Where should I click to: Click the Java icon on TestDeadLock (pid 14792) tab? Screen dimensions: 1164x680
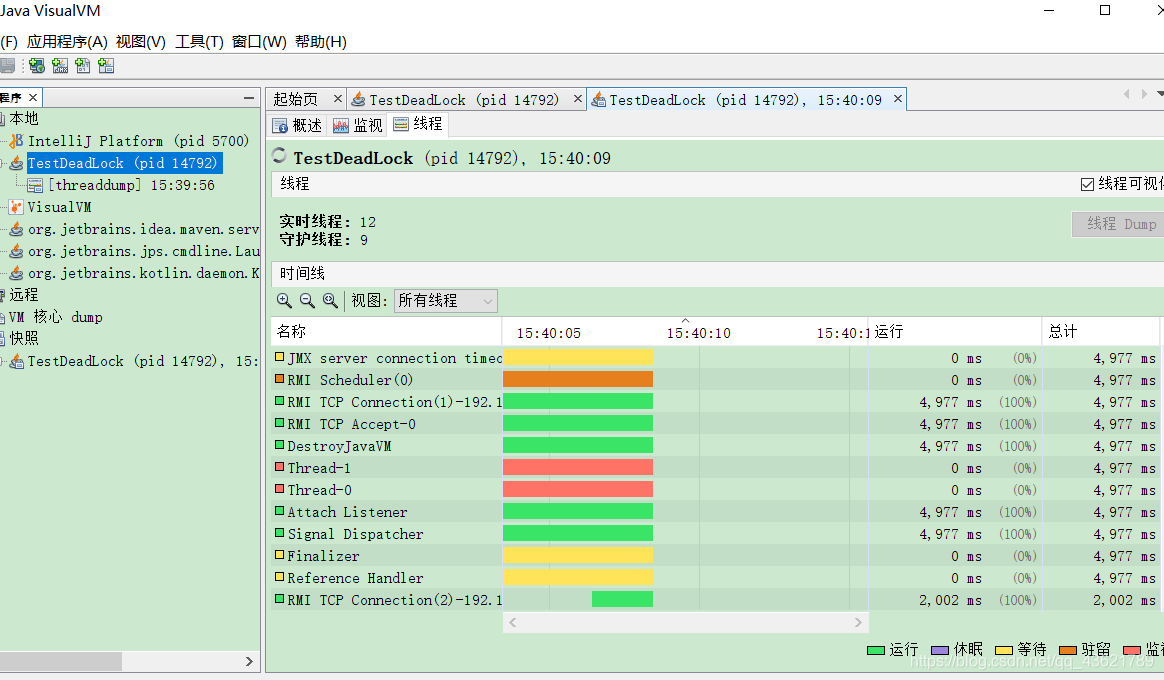click(x=358, y=99)
